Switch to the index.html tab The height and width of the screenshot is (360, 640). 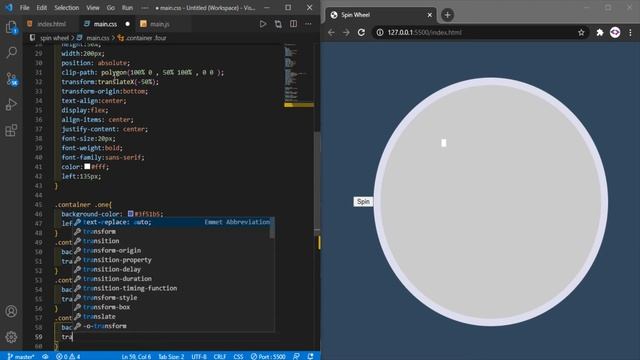click(51, 24)
